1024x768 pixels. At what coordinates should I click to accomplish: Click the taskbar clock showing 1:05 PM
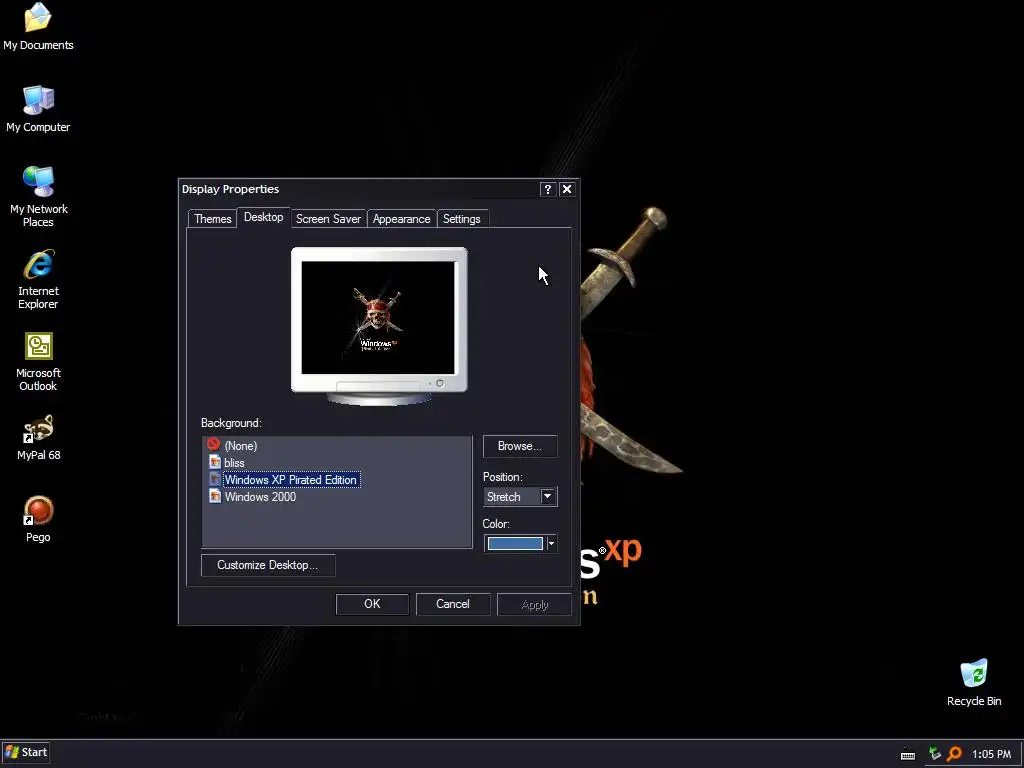[x=991, y=754]
